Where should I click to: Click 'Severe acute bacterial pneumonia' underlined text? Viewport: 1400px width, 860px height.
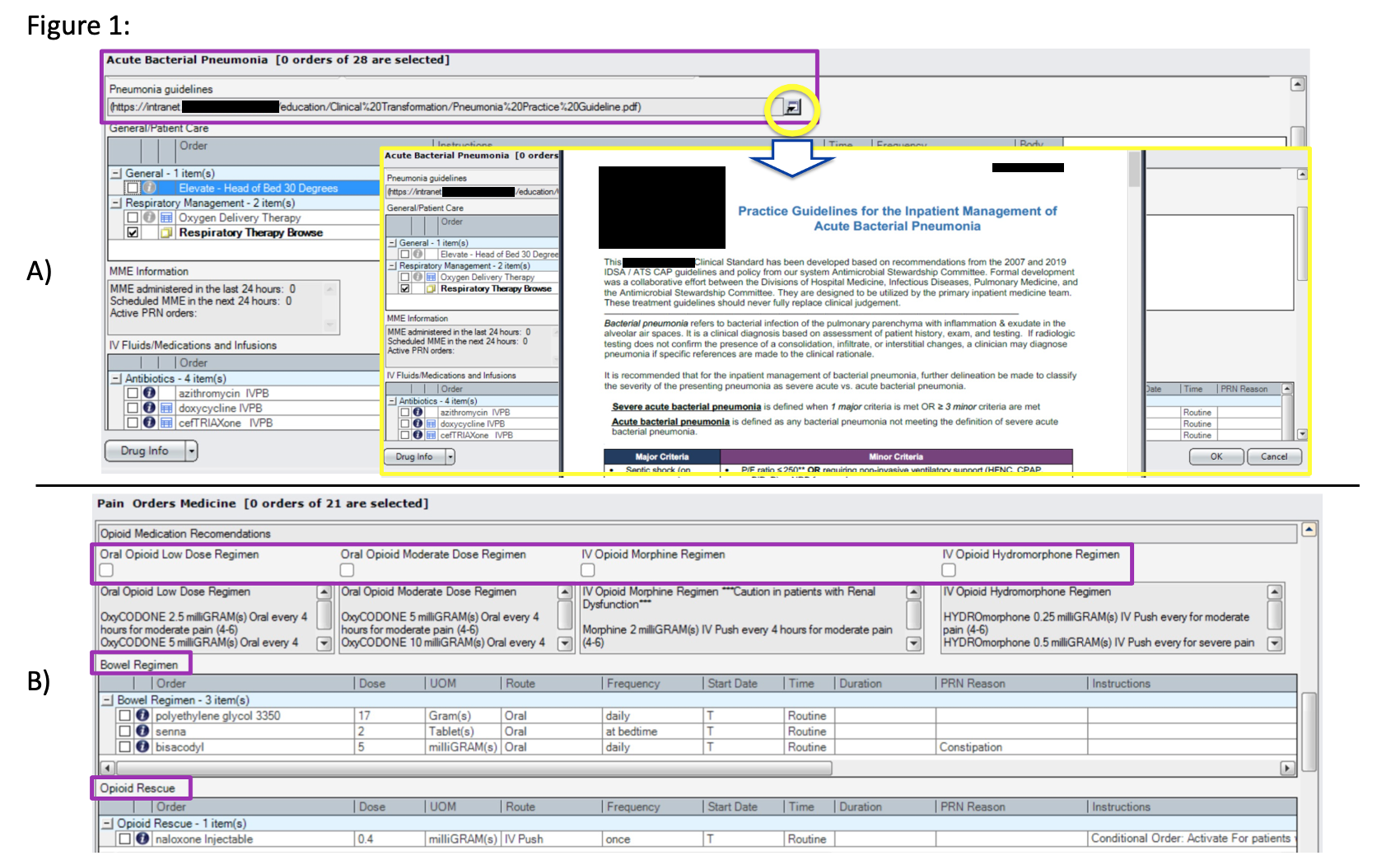686,407
